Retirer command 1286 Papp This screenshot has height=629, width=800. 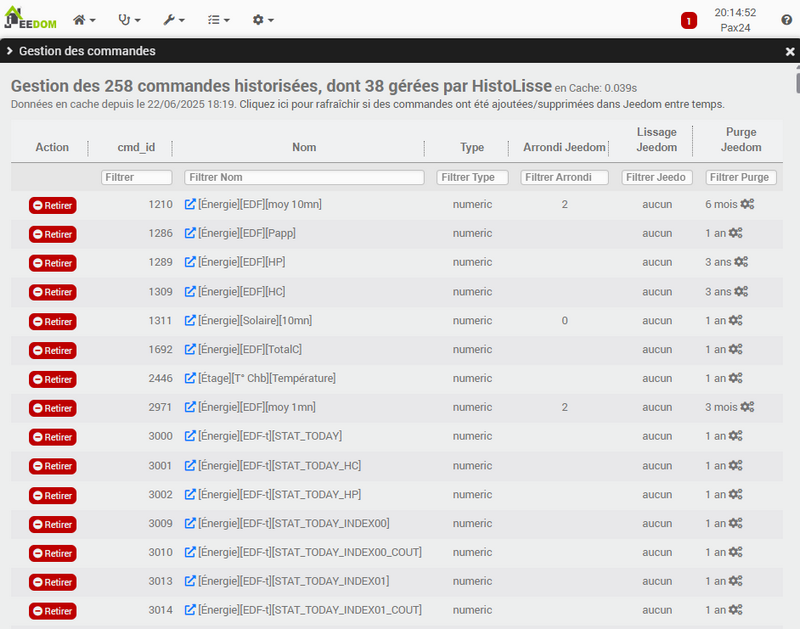coord(53,235)
